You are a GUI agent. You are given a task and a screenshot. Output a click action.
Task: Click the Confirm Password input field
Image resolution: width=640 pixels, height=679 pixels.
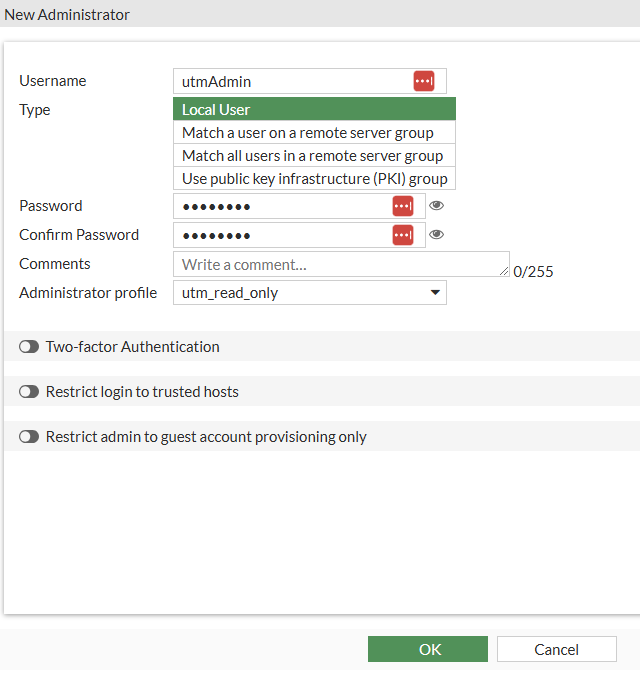[x=280, y=235]
